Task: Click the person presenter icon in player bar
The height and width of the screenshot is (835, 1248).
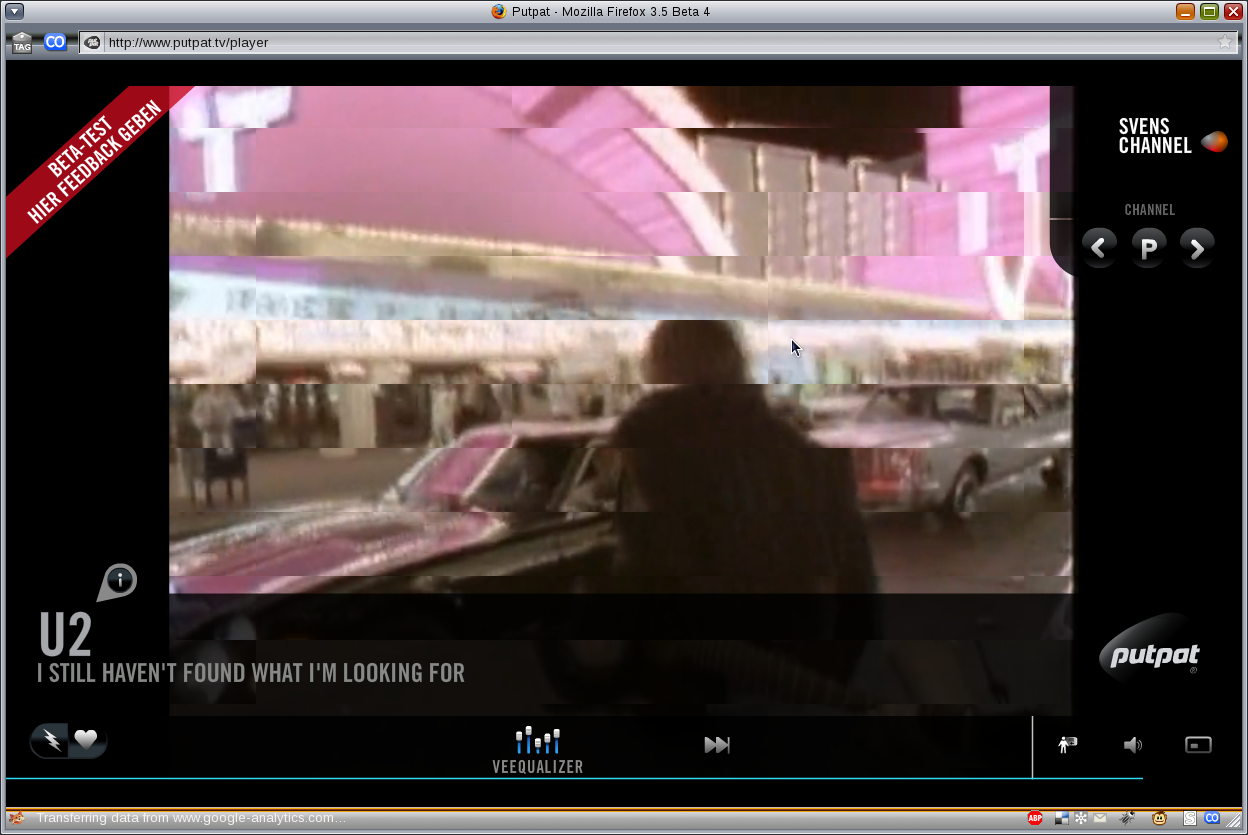Action: [1067, 745]
